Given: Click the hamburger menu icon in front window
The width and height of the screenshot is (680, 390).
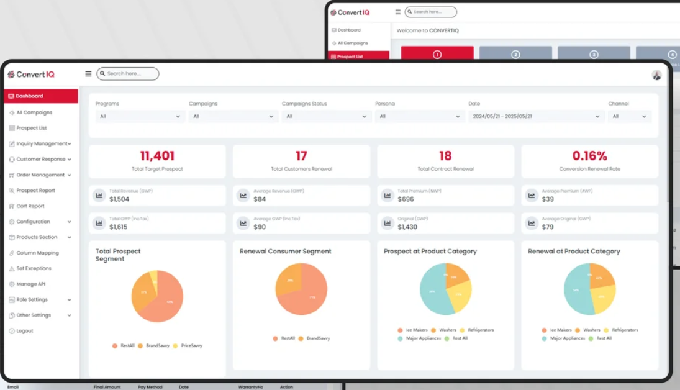Looking at the screenshot, I should pyautogui.click(x=88, y=74).
